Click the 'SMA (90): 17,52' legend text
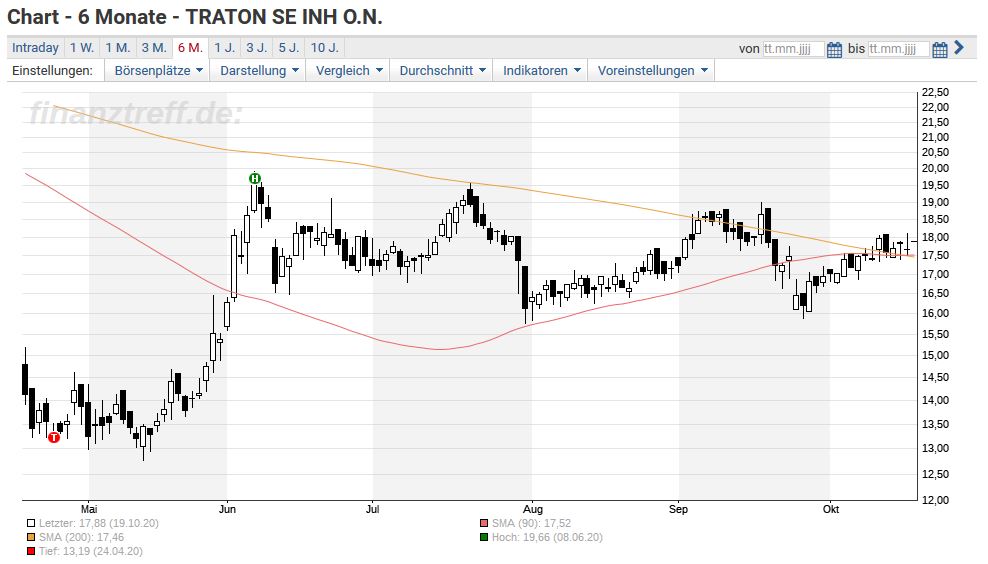 531,523
